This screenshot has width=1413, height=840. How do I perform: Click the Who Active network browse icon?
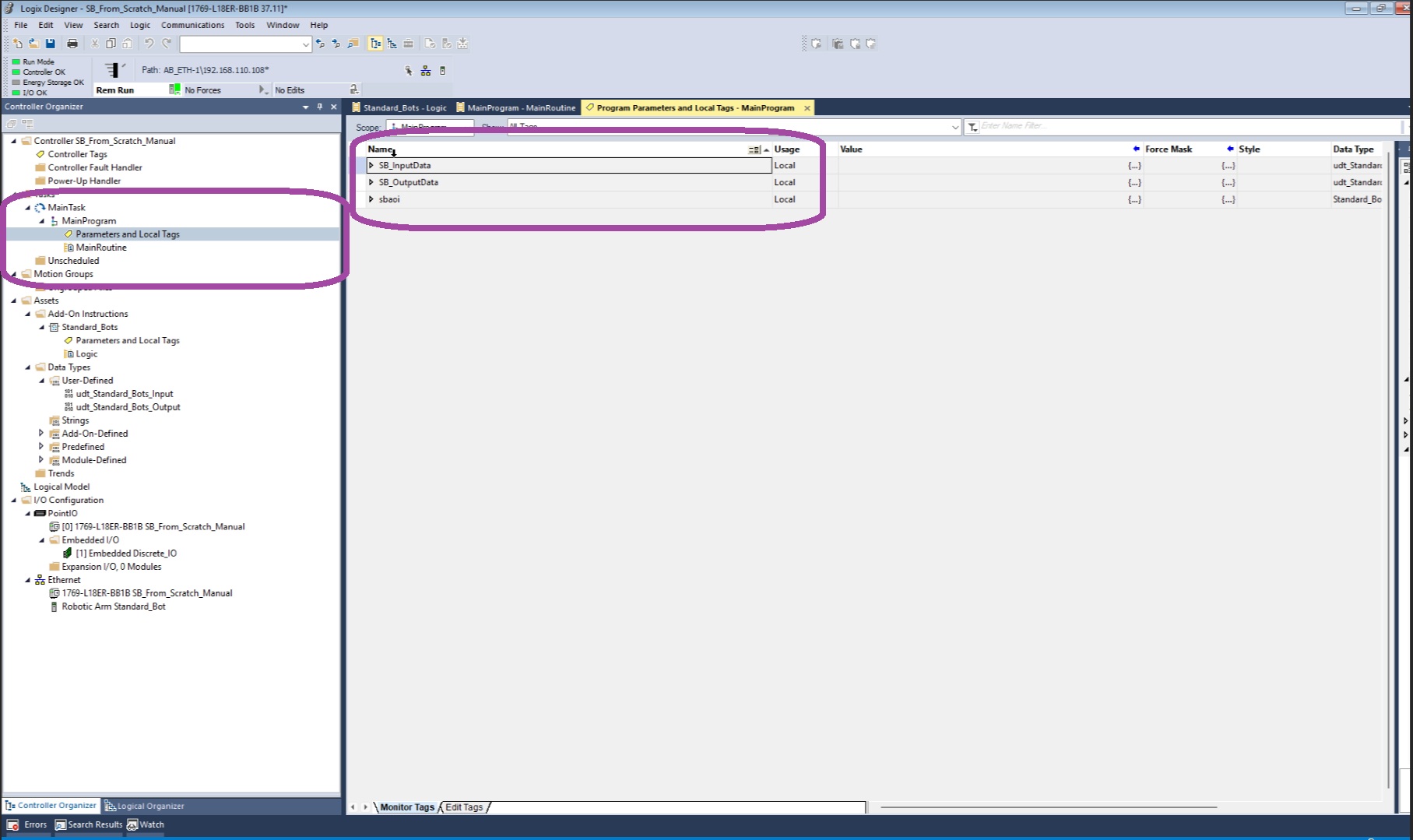click(x=425, y=71)
